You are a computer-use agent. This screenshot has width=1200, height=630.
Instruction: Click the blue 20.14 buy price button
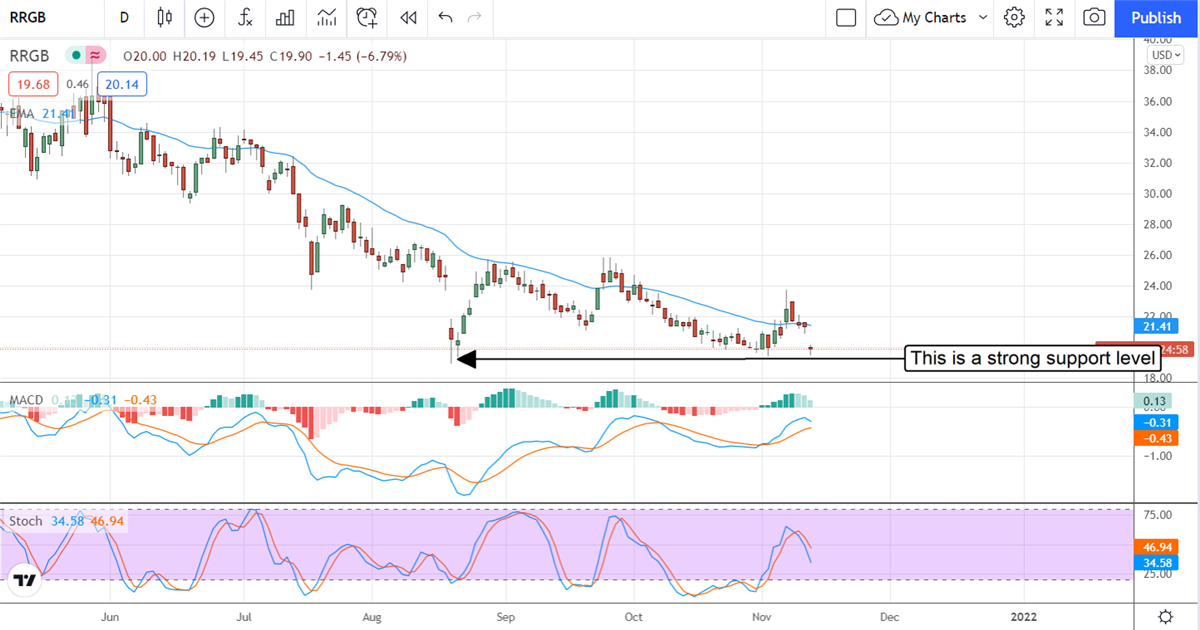click(122, 85)
